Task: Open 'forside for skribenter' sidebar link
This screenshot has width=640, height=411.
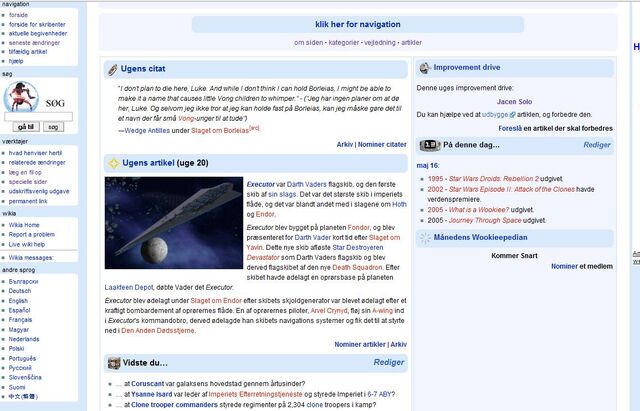Action: point(37,24)
